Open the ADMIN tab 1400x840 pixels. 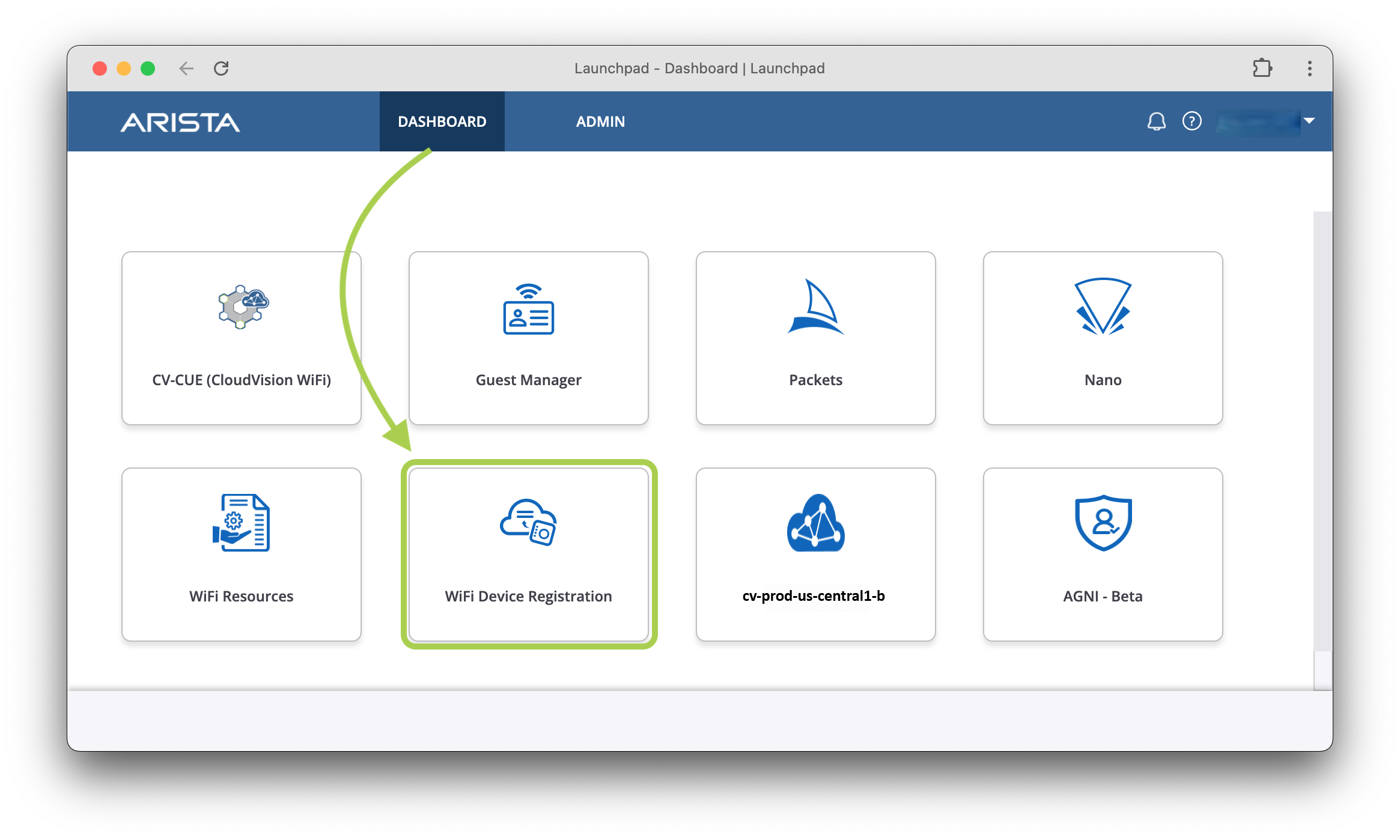coord(600,121)
